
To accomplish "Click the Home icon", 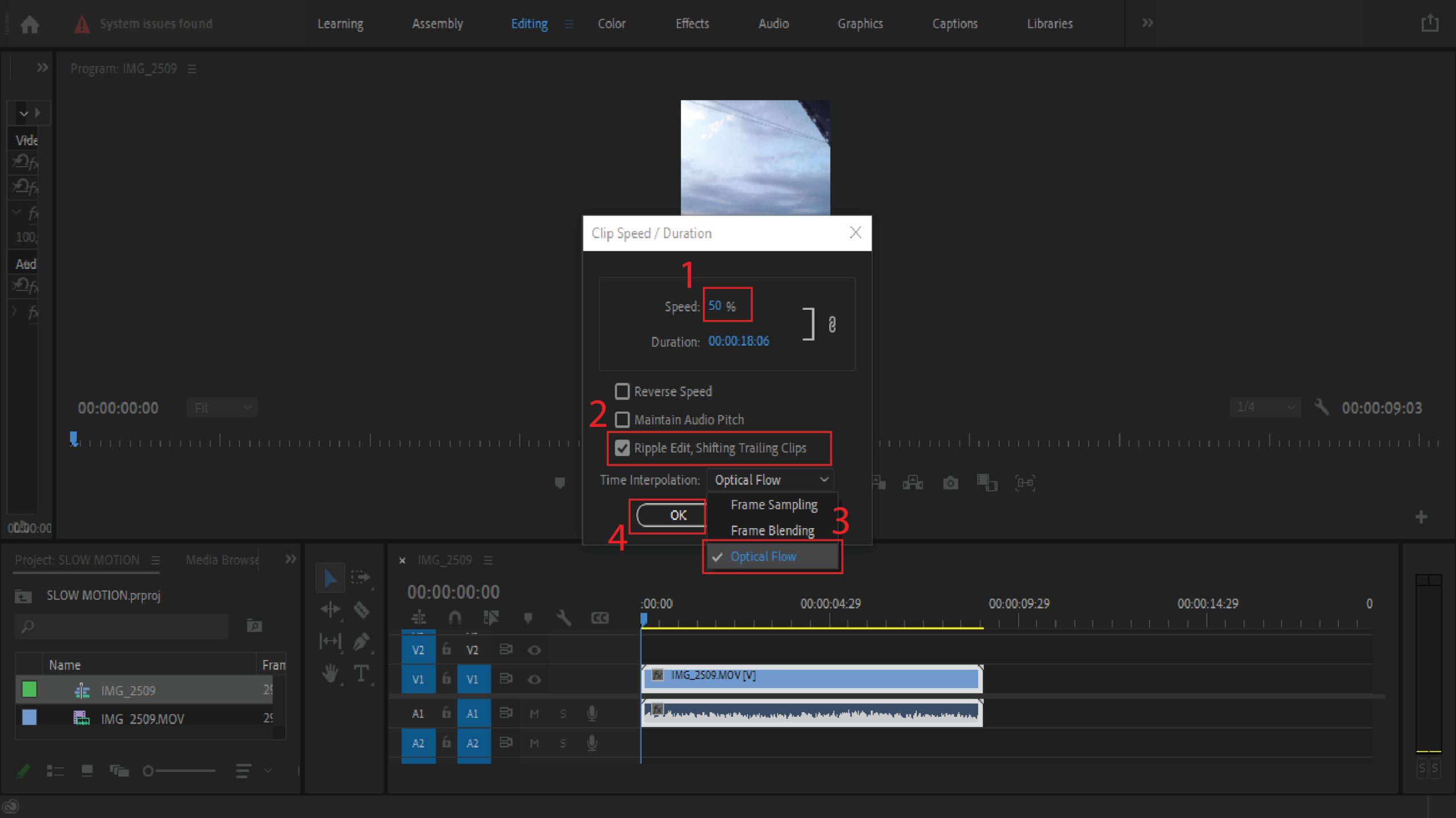I will pos(30,24).
